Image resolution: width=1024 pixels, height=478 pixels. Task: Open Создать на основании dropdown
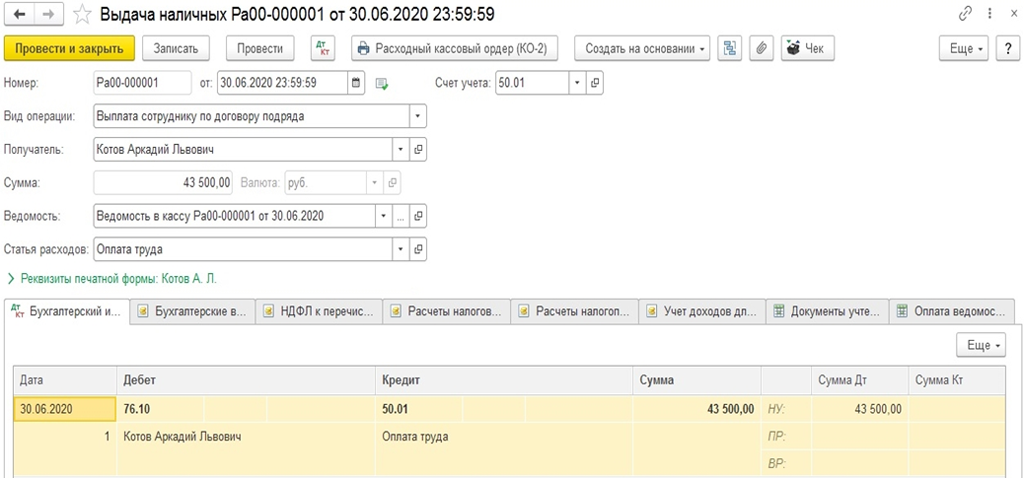click(642, 48)
